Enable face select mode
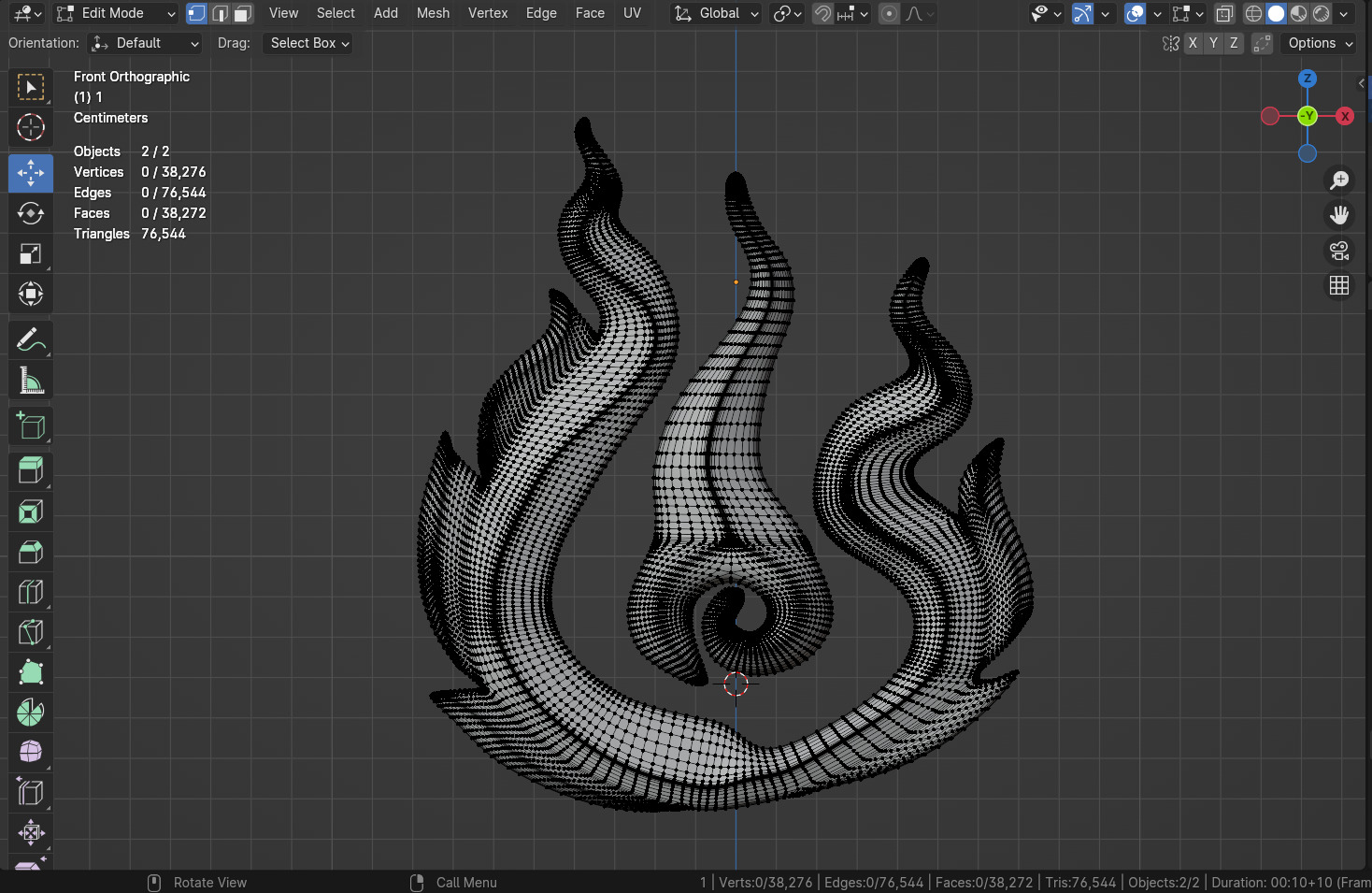Screen dimensions: 1372x893 point(243,13)
